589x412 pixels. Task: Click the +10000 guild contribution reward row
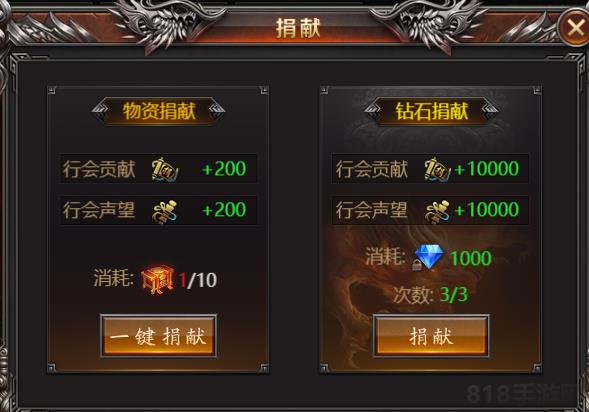click(430, 169)
